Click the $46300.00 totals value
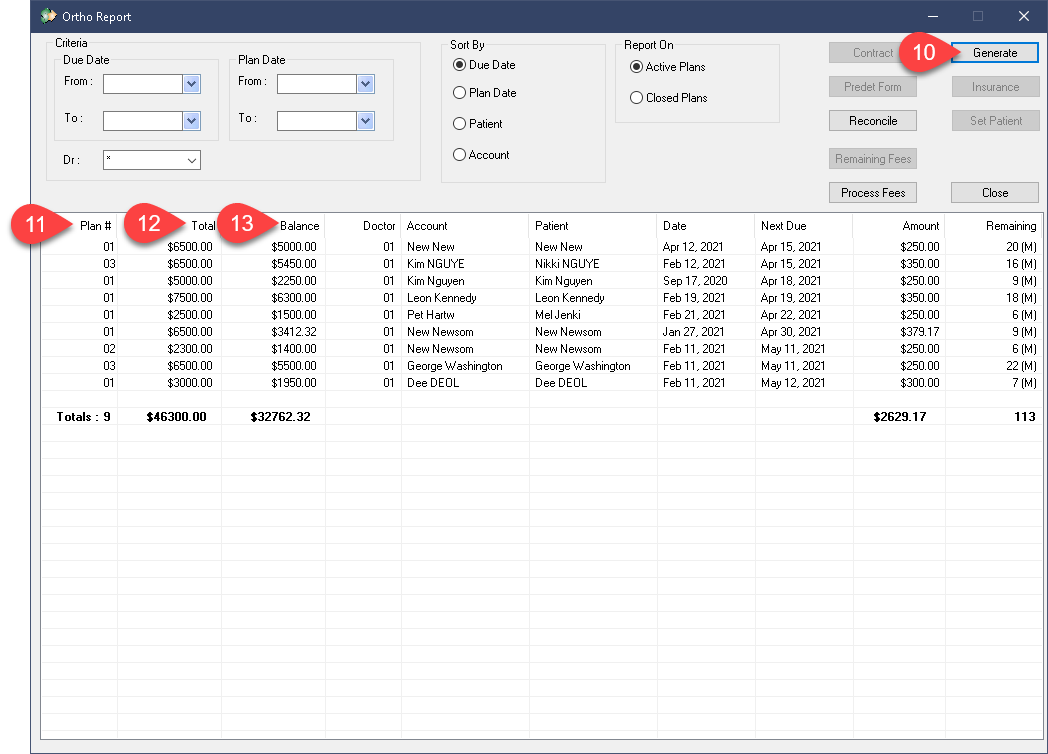 tap(176, 416)
